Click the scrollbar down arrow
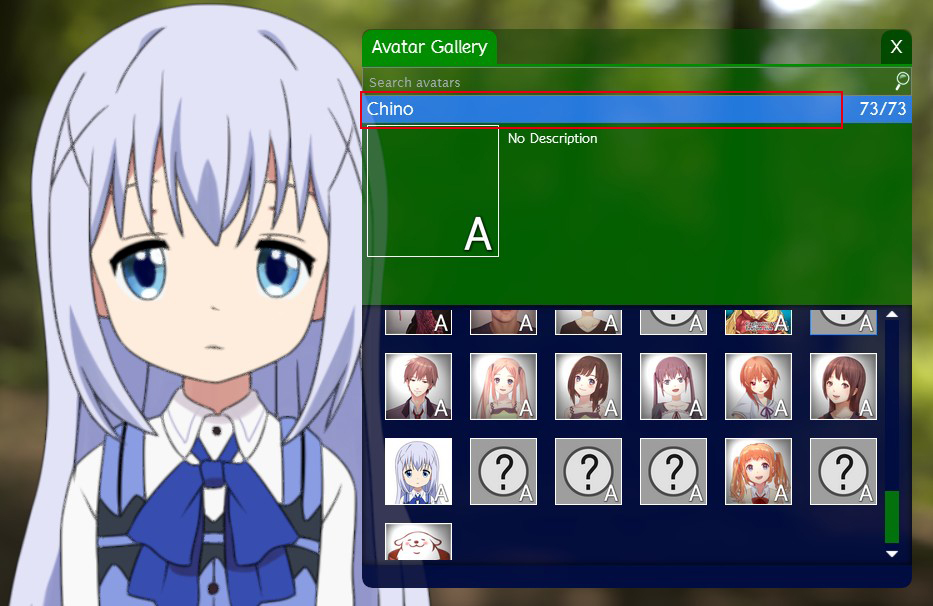The width and height of the screenshot is (933, 606). 892,554
